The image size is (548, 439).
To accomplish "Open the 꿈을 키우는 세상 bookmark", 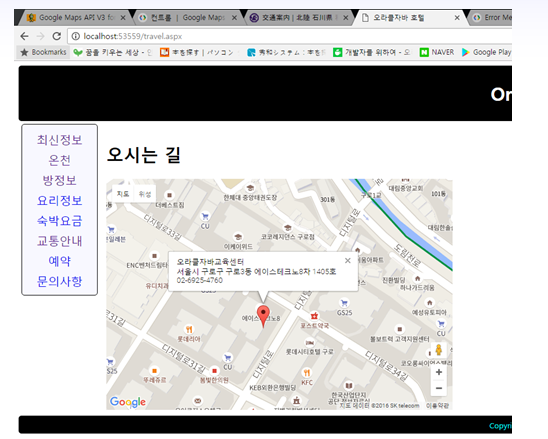I will tap(113, 52).
